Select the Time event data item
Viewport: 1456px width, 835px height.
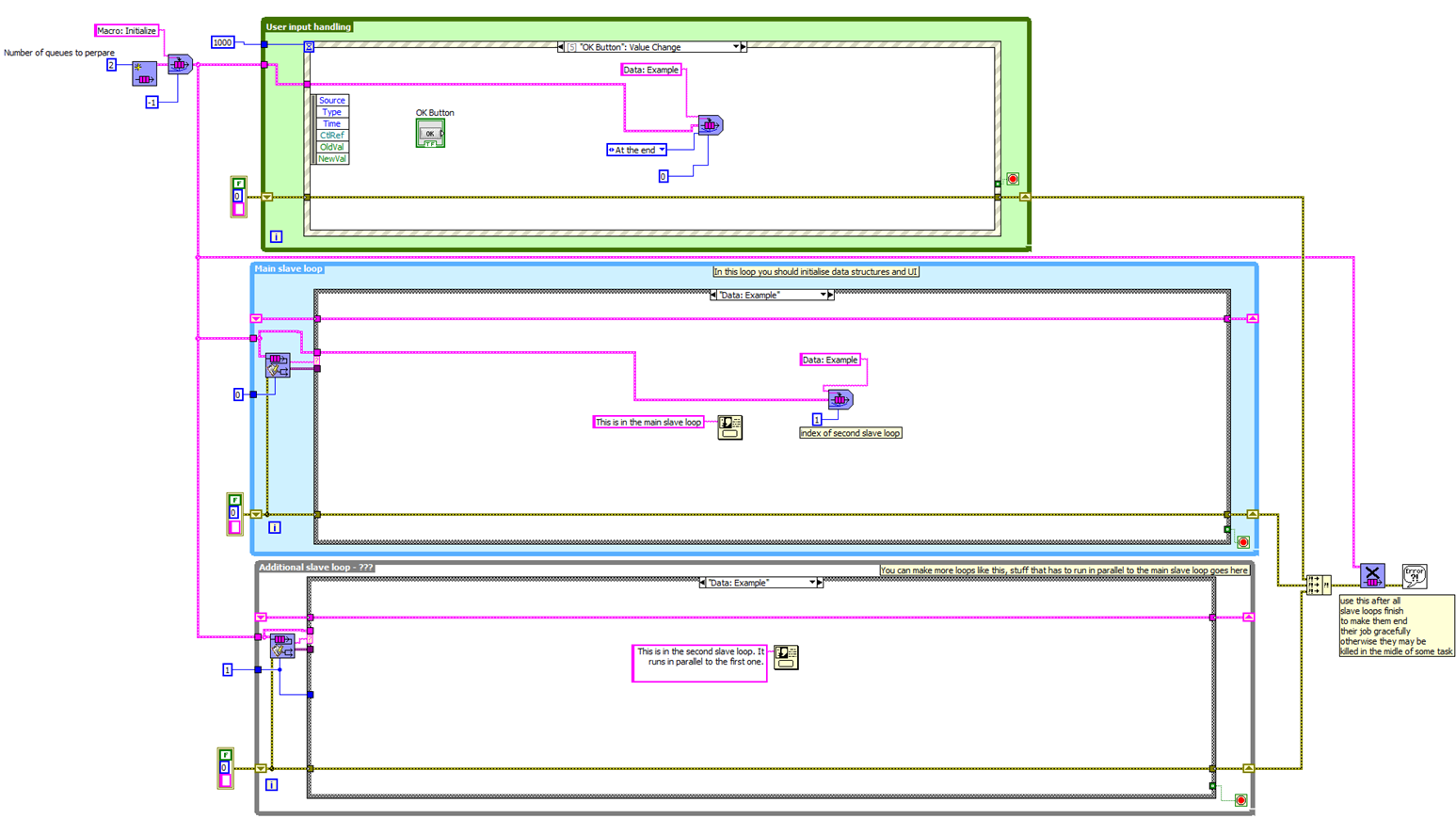[x=331, y=123]
